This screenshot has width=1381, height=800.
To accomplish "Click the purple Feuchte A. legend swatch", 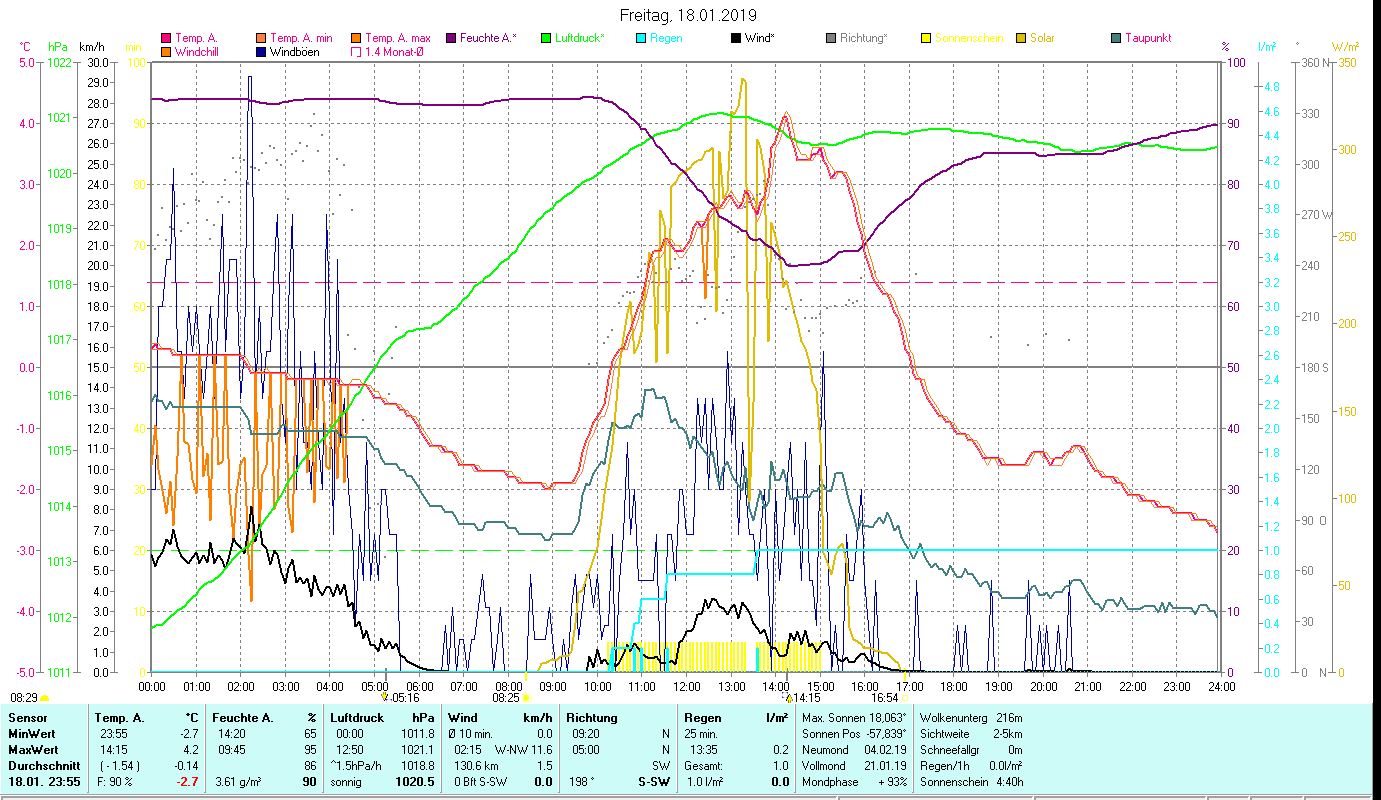I will click(x=451, y=38).
